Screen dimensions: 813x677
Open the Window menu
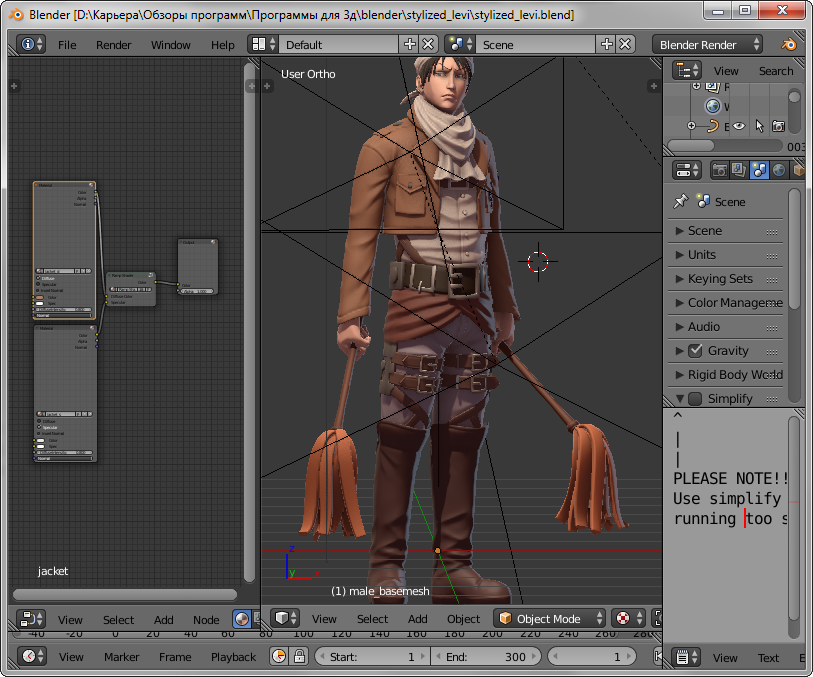(171, 45)
